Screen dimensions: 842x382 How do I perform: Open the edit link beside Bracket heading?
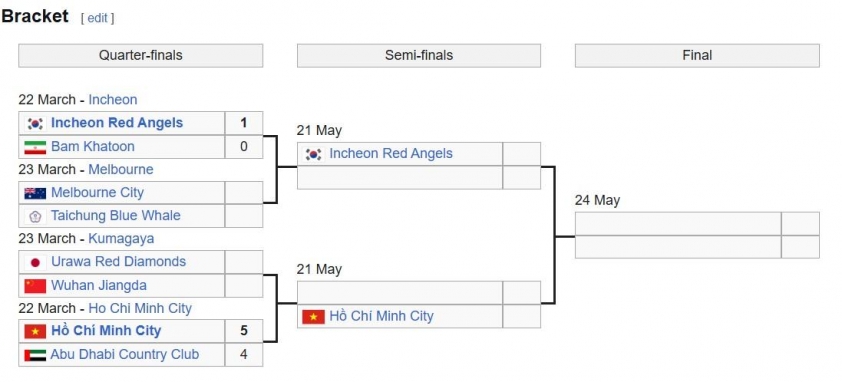pos(97,18)
